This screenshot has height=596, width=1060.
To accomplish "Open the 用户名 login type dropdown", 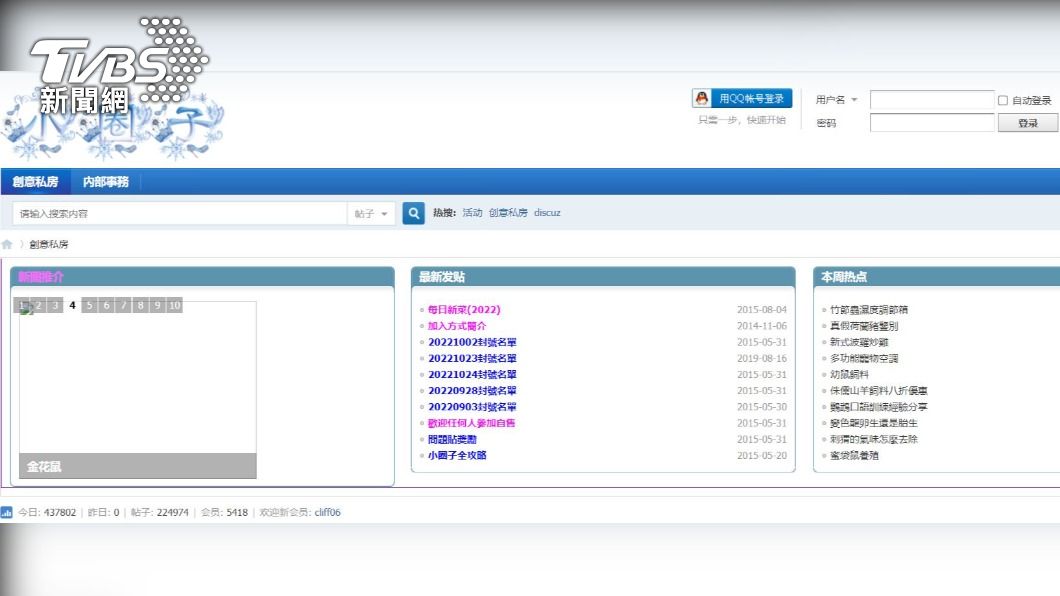I will (837, 100).
